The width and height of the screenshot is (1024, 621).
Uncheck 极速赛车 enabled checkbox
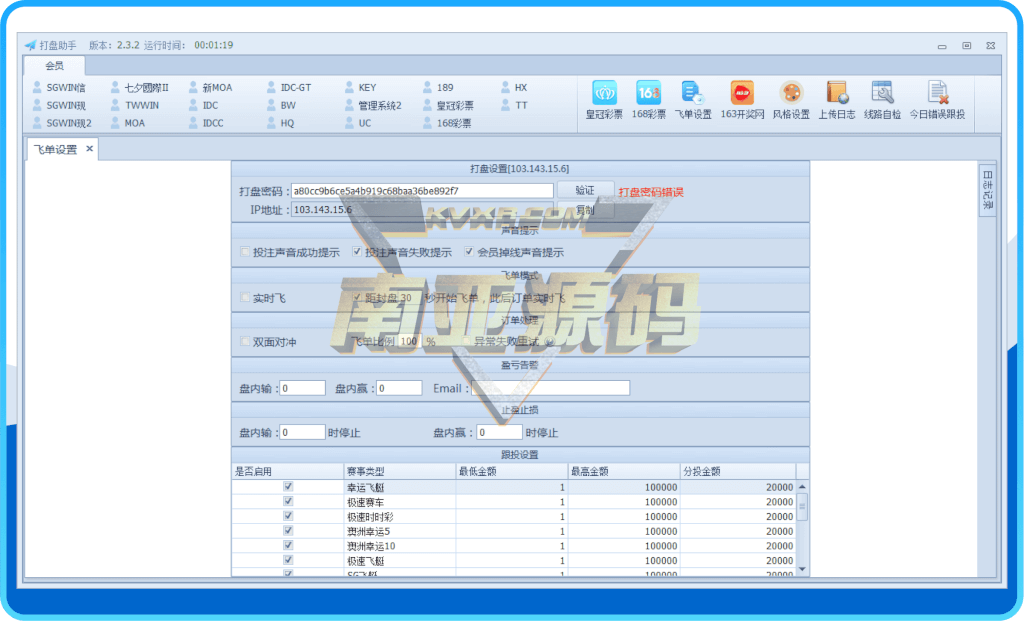(288, 502)
